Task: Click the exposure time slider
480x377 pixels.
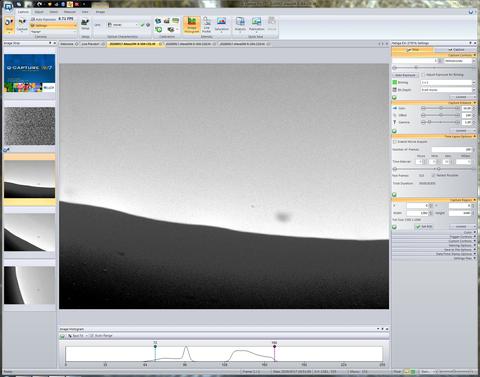Action: point(434,68)
